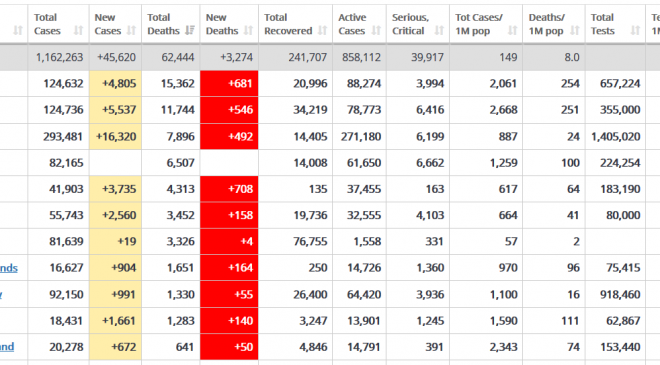Select the Total Deaths header text

pos(163,24)
